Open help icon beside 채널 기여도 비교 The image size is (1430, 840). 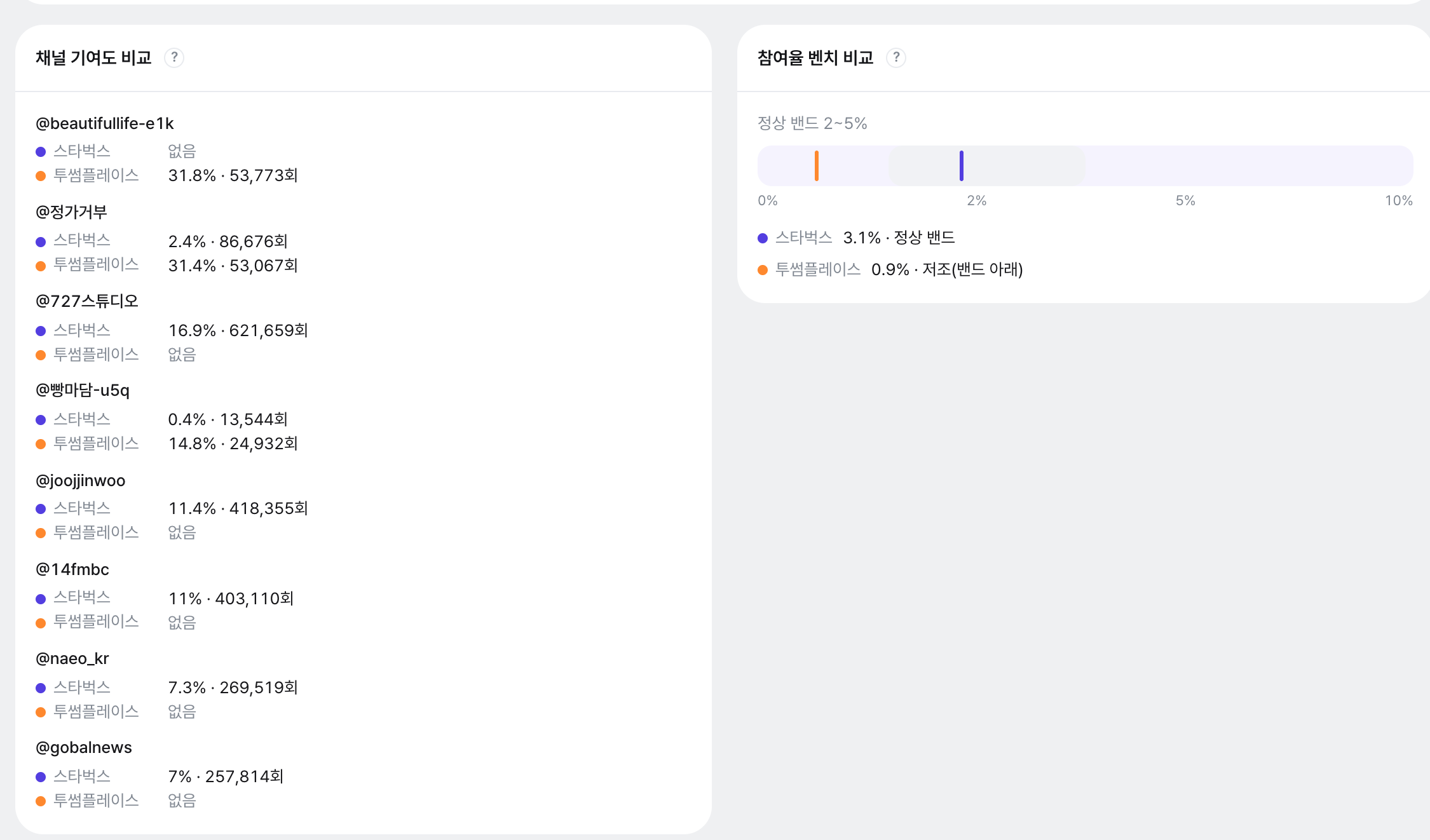pos(174,58)
